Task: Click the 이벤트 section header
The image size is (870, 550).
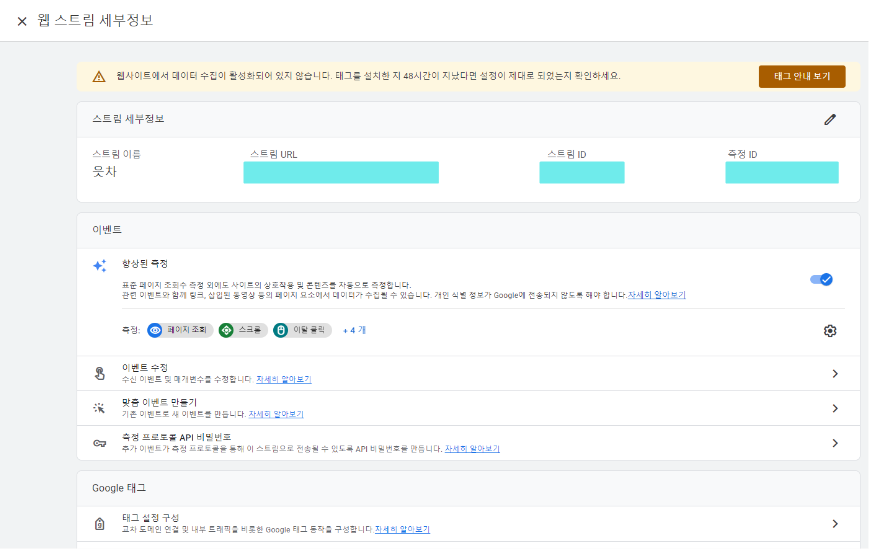Action: tap(107, 230)
